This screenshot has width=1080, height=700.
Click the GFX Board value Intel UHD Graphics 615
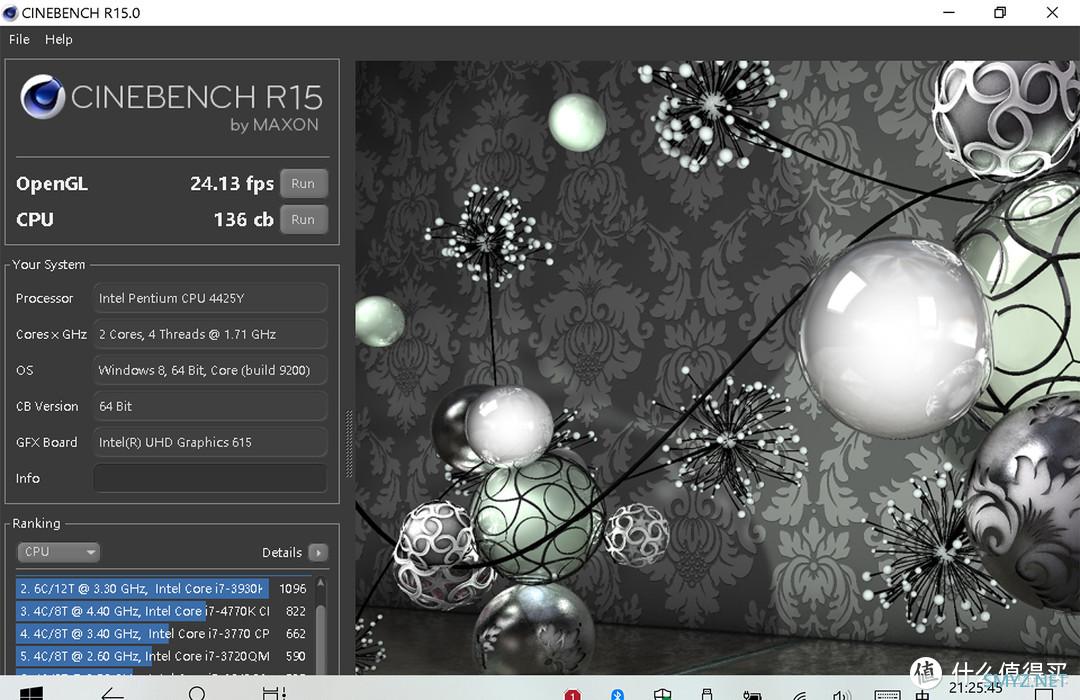click(210, 442)
